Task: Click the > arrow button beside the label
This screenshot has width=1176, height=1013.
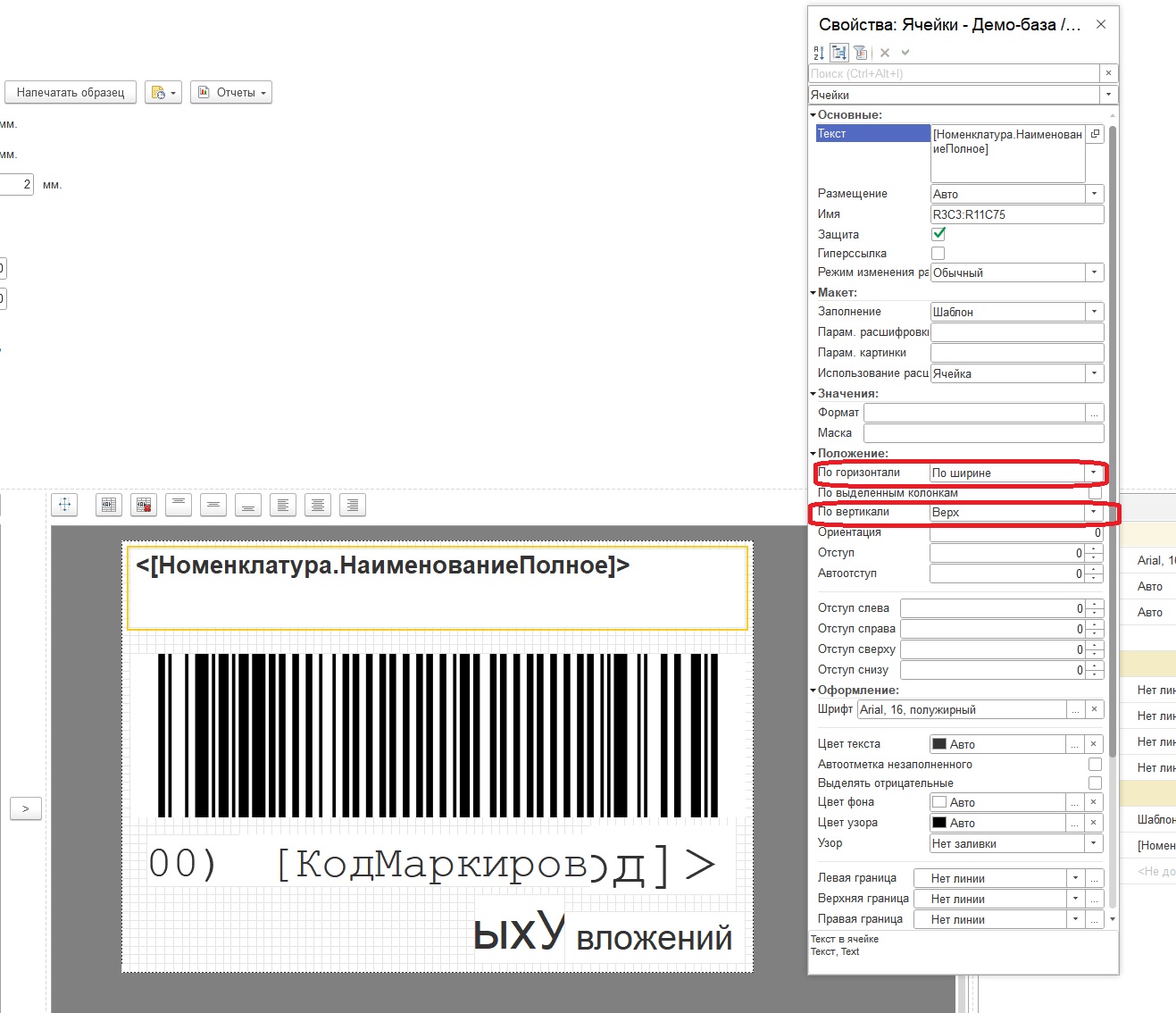Action: 26,808
